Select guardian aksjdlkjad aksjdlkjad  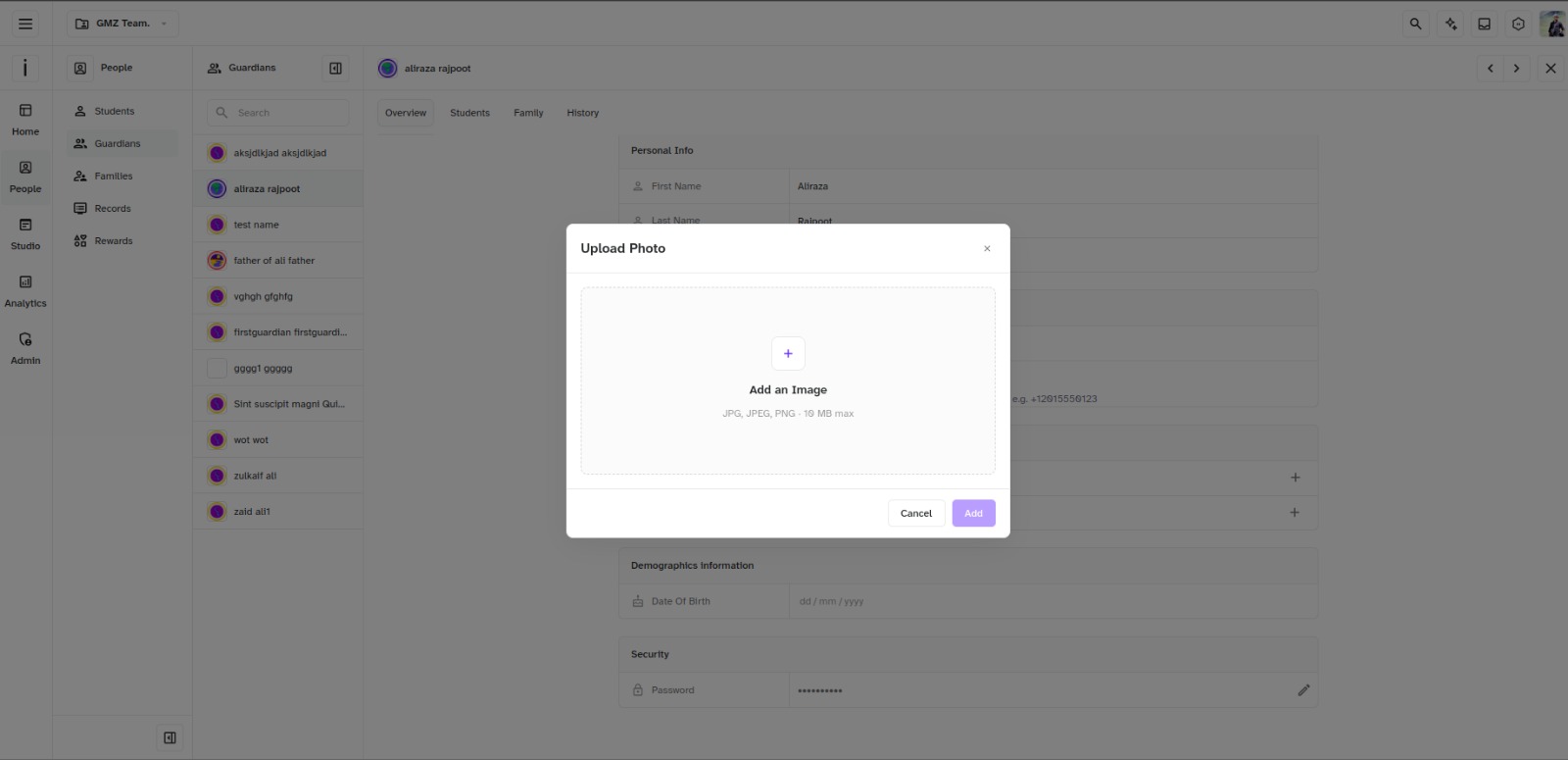pos(278,153)
